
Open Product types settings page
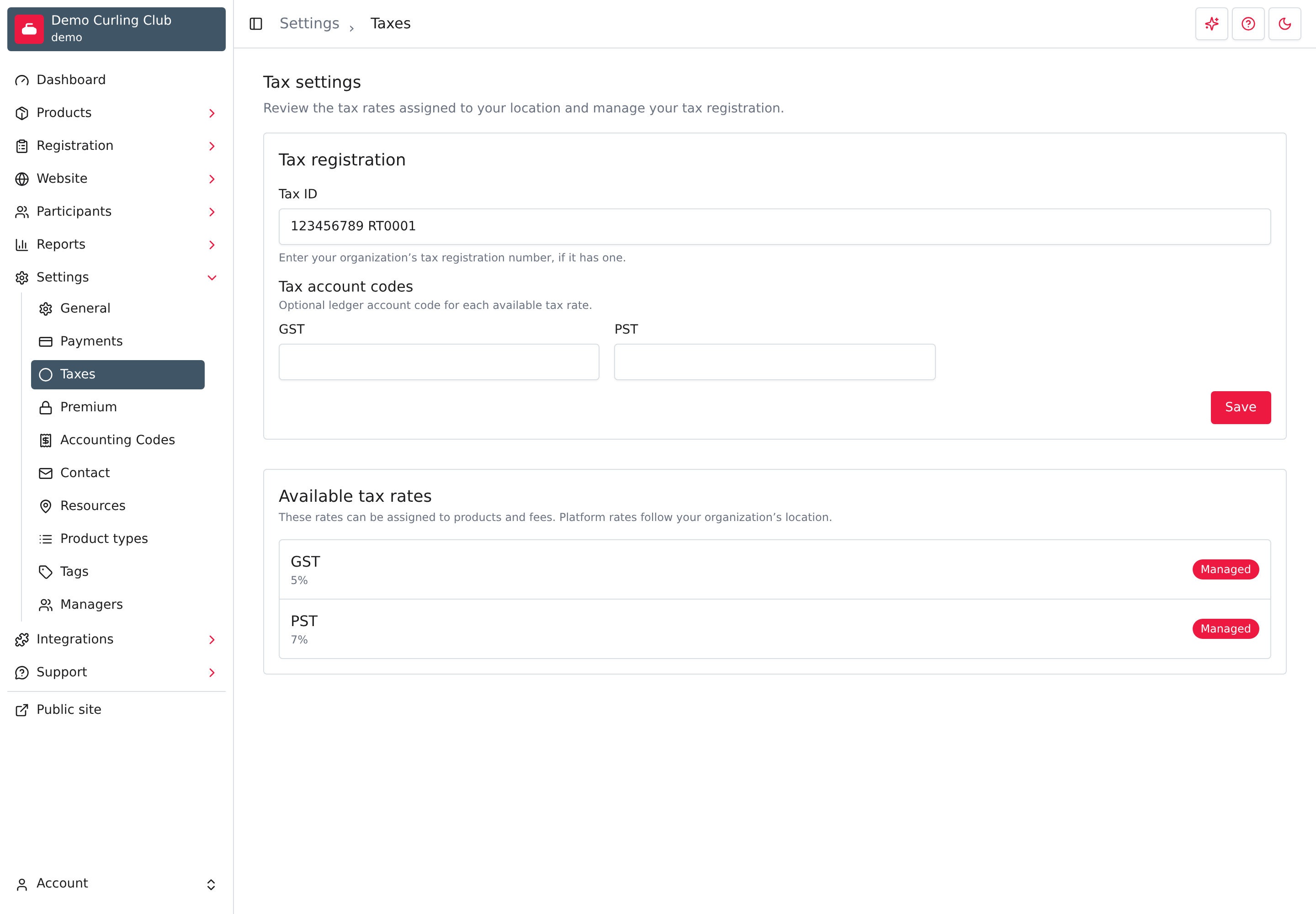pyautogui.click(x=117, y=539)
